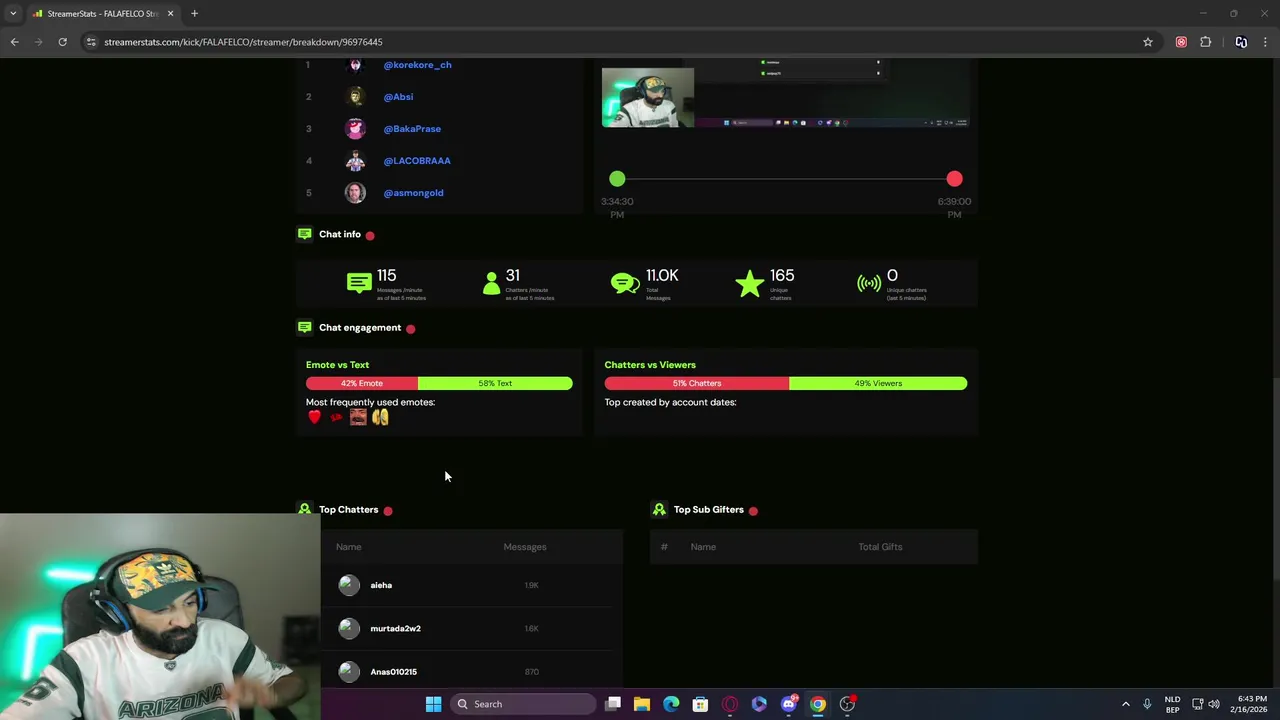The image size is (1280, 720).
Task: Click the Name header in Top Sub Gifters
Action: coord(703,547)
